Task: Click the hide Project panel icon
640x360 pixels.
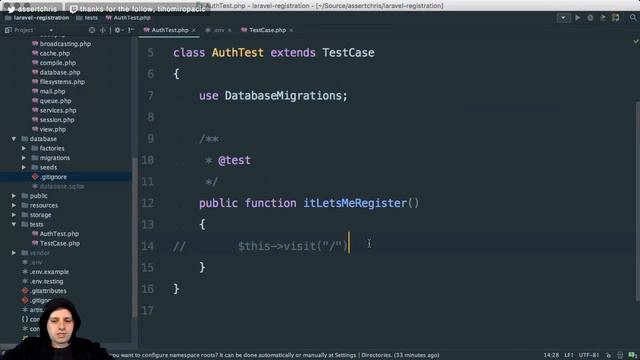Action: pyautogui.click(x=131, y=30)
